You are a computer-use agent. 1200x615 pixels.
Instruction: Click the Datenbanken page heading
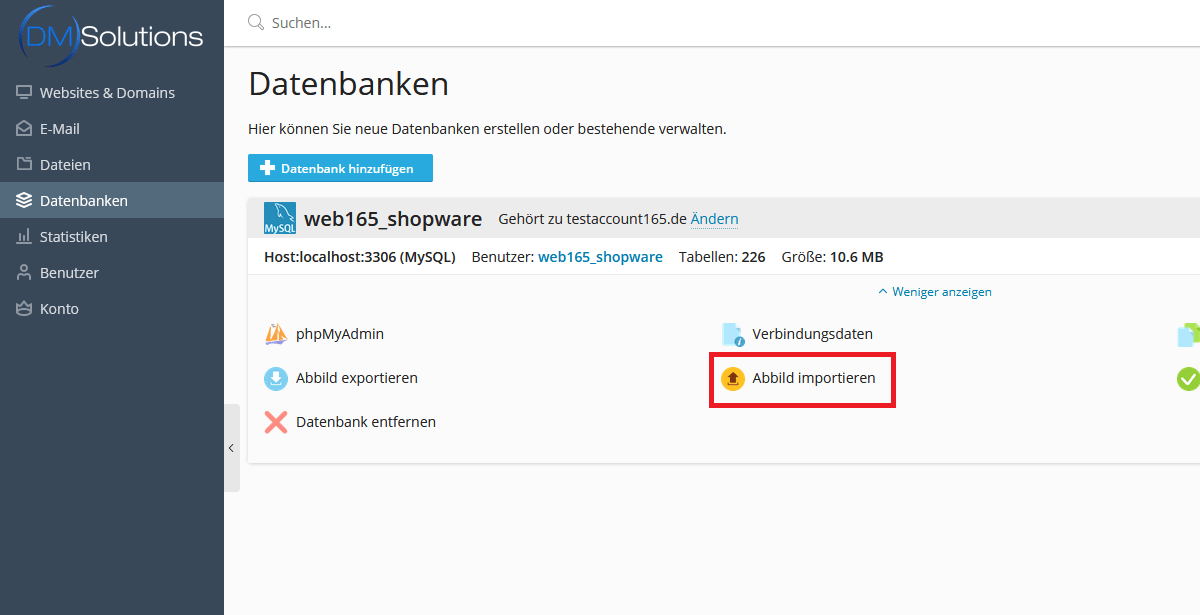click(x=348, y=84)
